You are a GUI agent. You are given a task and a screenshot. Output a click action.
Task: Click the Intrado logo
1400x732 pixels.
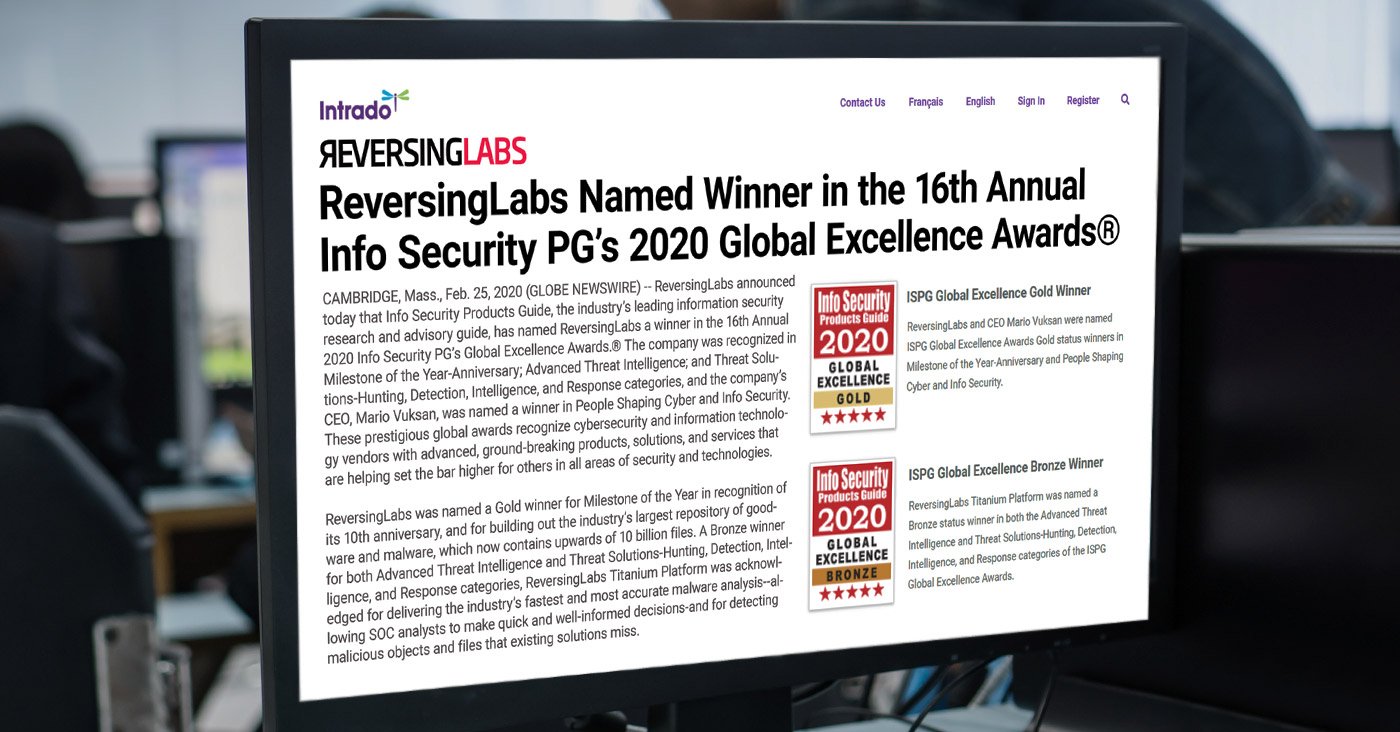click(364, 106)
